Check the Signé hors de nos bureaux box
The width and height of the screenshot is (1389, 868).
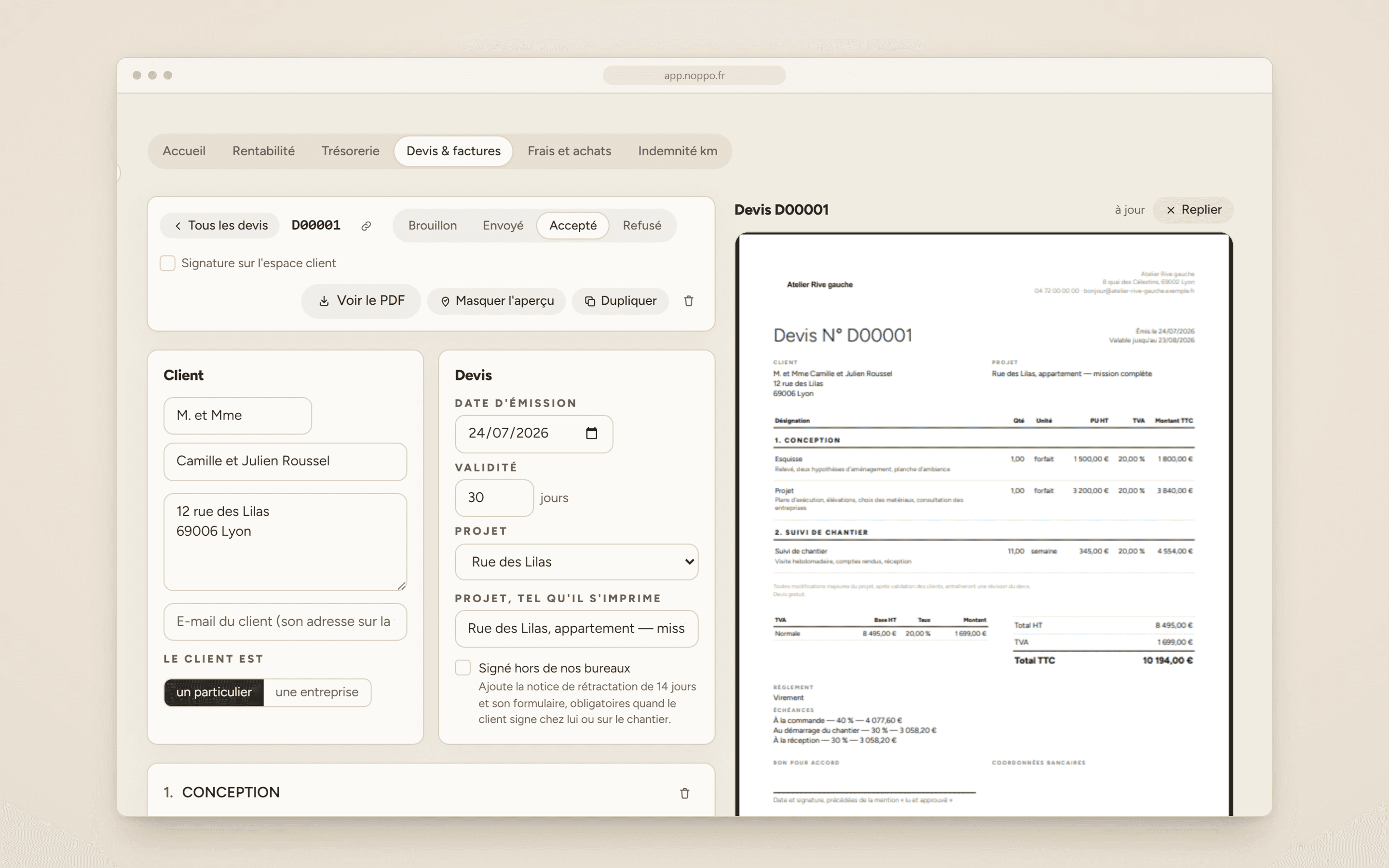tap(463, 668)
